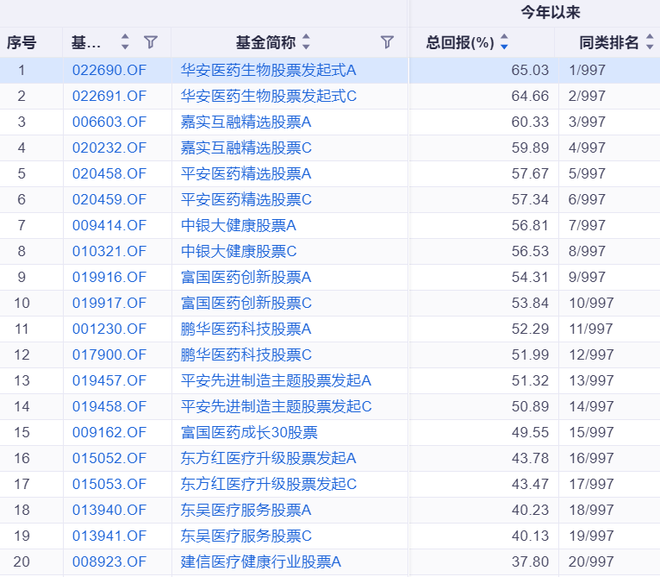Open 富国医药成长30股票 fund

click(249, 433)
